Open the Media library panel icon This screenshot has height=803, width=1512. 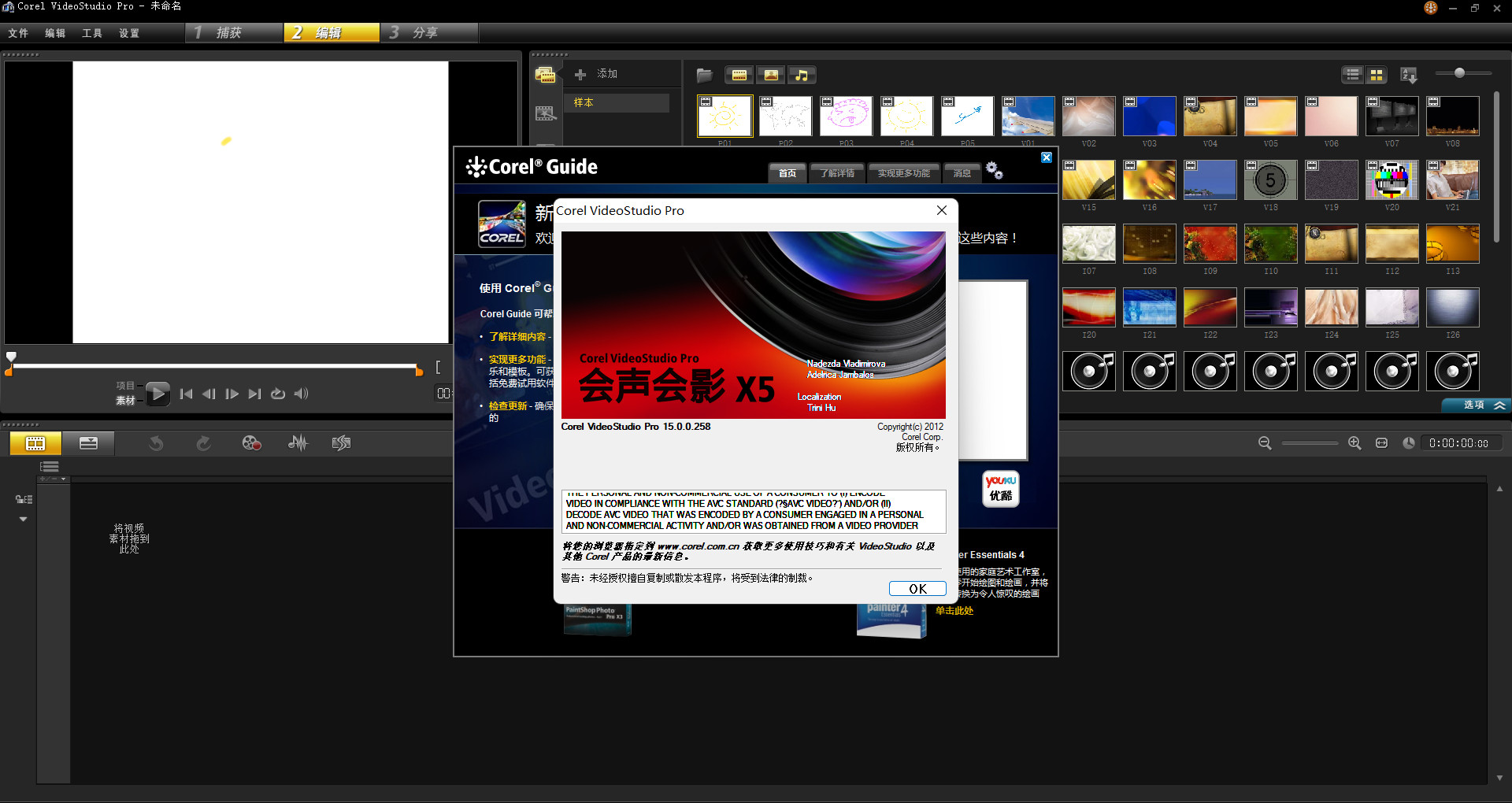coord(545,75)
